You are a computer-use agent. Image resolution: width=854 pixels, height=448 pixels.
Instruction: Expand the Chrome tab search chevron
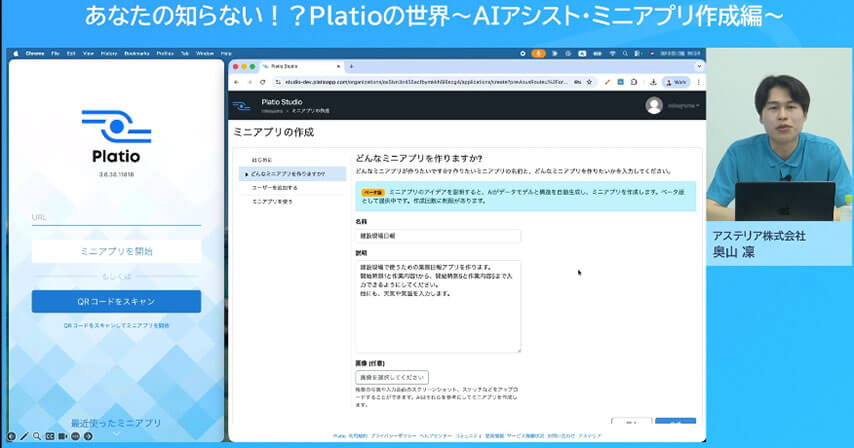[x=699, y=66]
